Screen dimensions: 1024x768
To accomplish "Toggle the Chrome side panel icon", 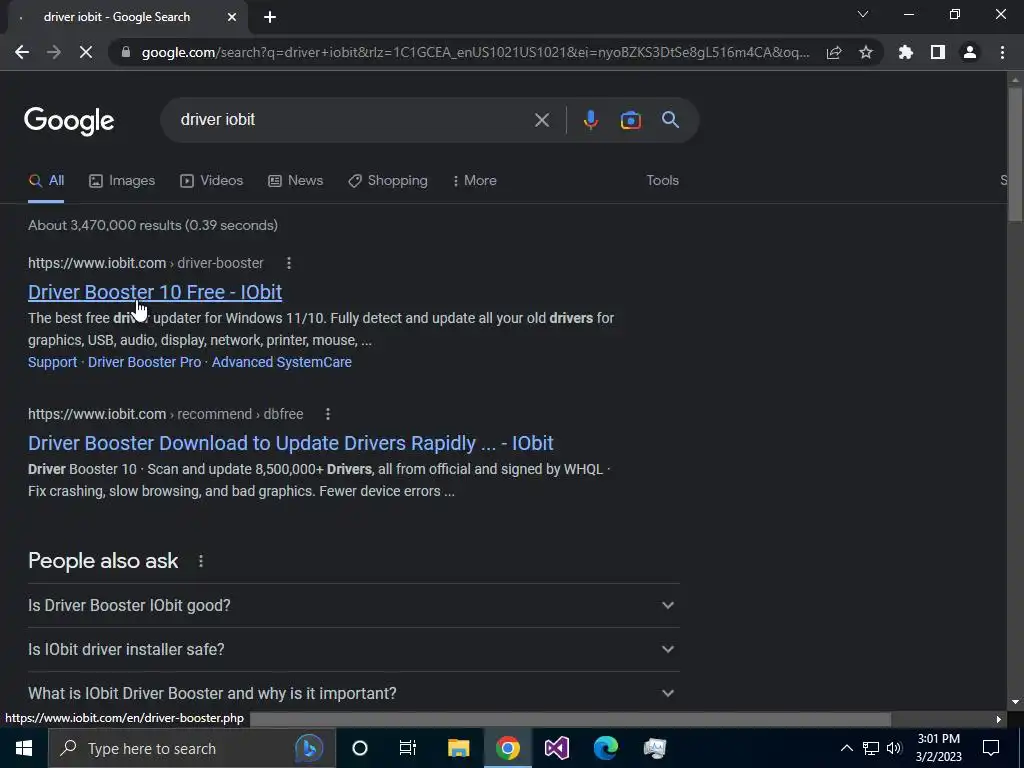I will tap(938, 52).
